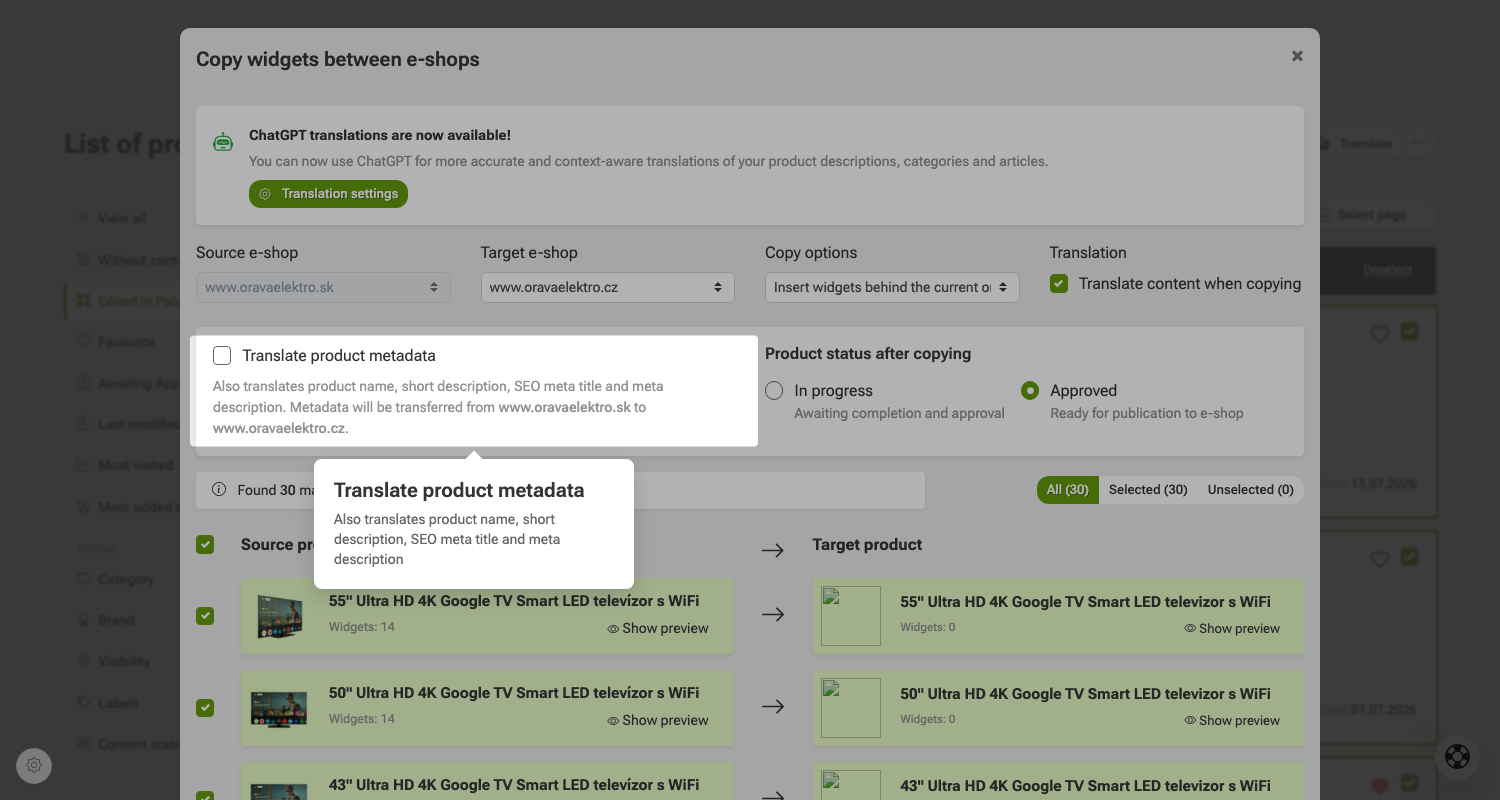Expand the Copy options dropdown
The height and width of the screenshot is (800, 1500).
pos(892,287)
